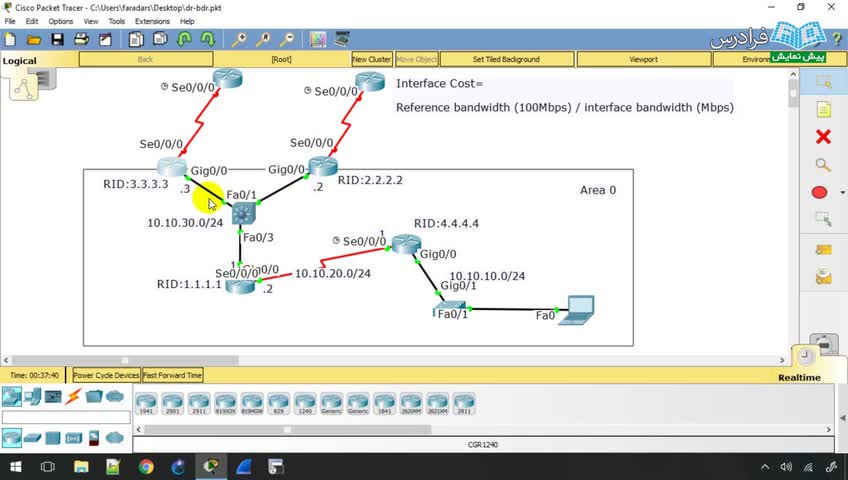This screenshot has width=848, height=480.
Task: Click the [Root] navigation button
Action: coord(281,59)
